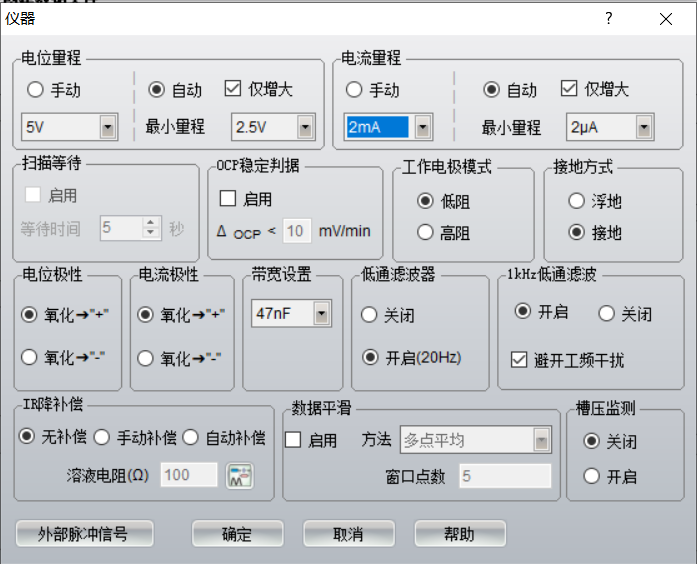Open the 2μA minimum range dropdown
Viewport: 697px width, 564px height.
coord(644,128)
